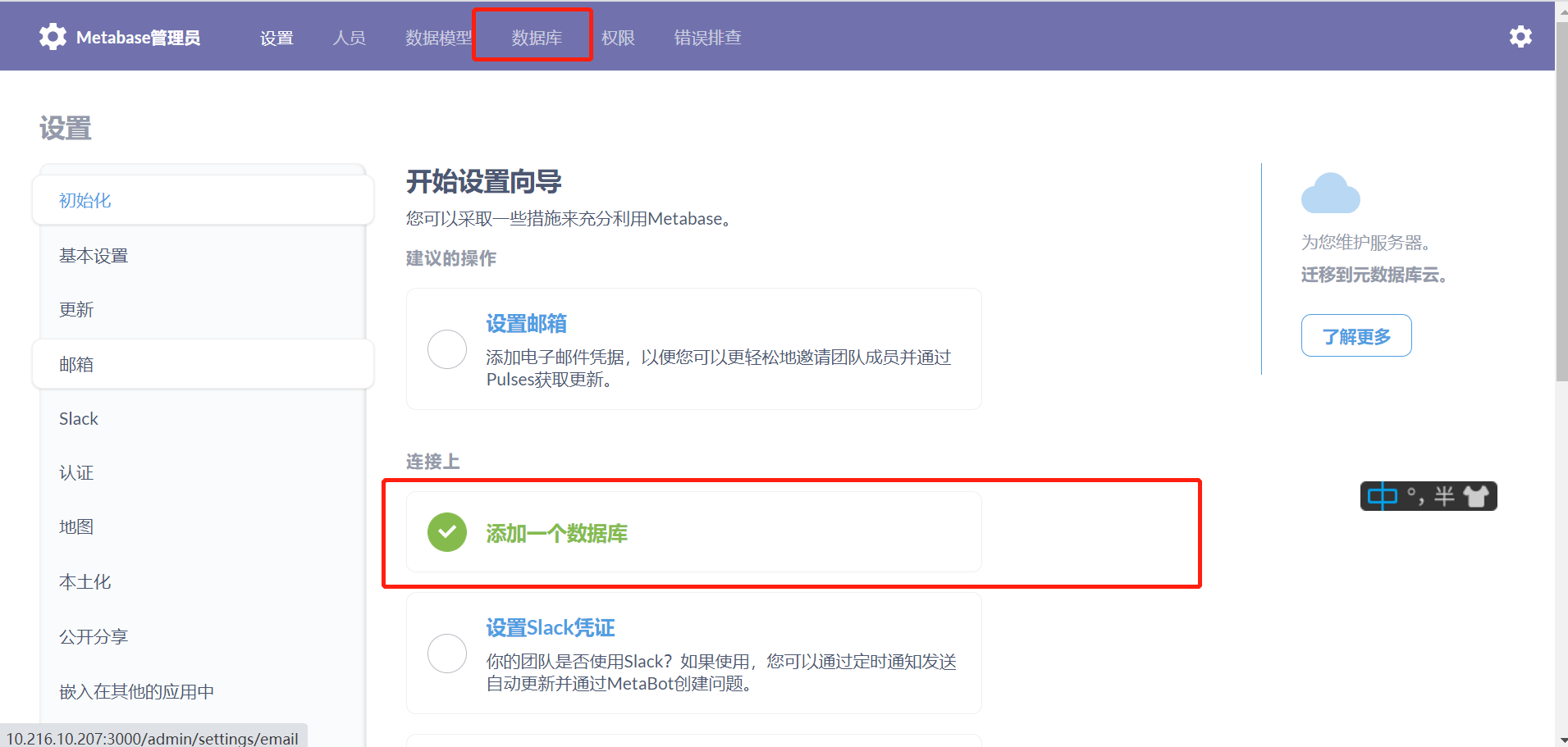Open the 添加一个数据库 link
1568x747 pixels.
556,534
